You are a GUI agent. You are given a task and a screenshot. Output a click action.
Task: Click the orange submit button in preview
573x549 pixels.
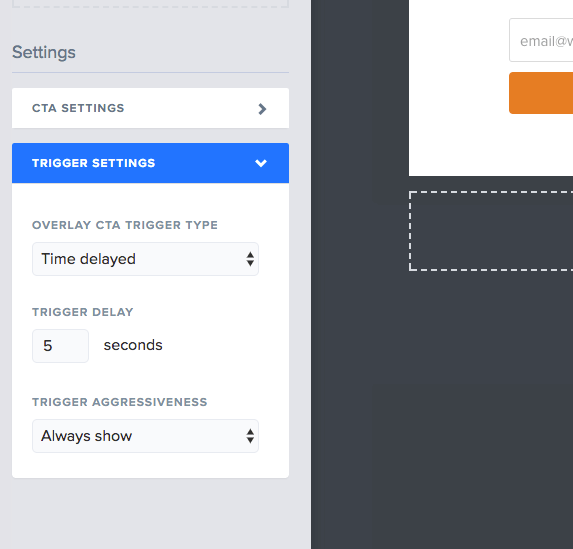pyautogui.click(x=541, y=93)
